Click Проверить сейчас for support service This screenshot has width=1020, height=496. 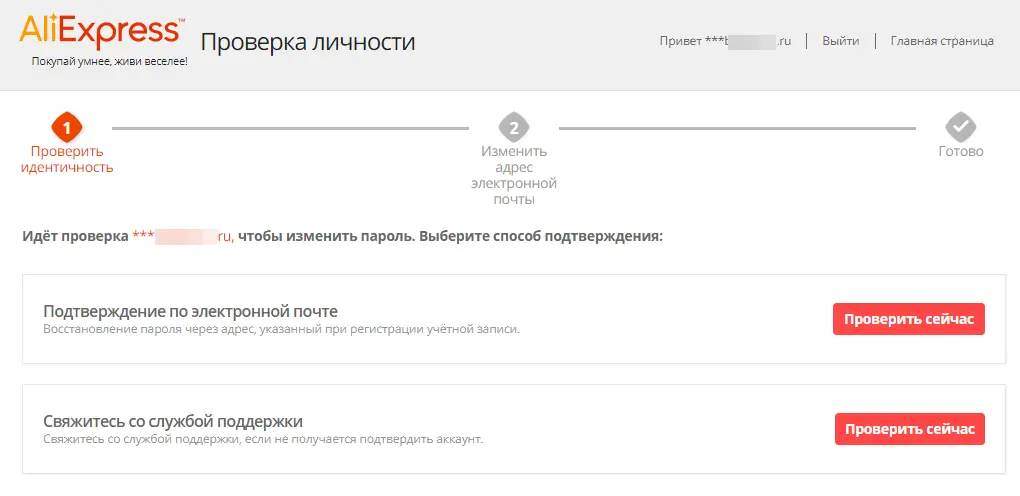(910, 429)
